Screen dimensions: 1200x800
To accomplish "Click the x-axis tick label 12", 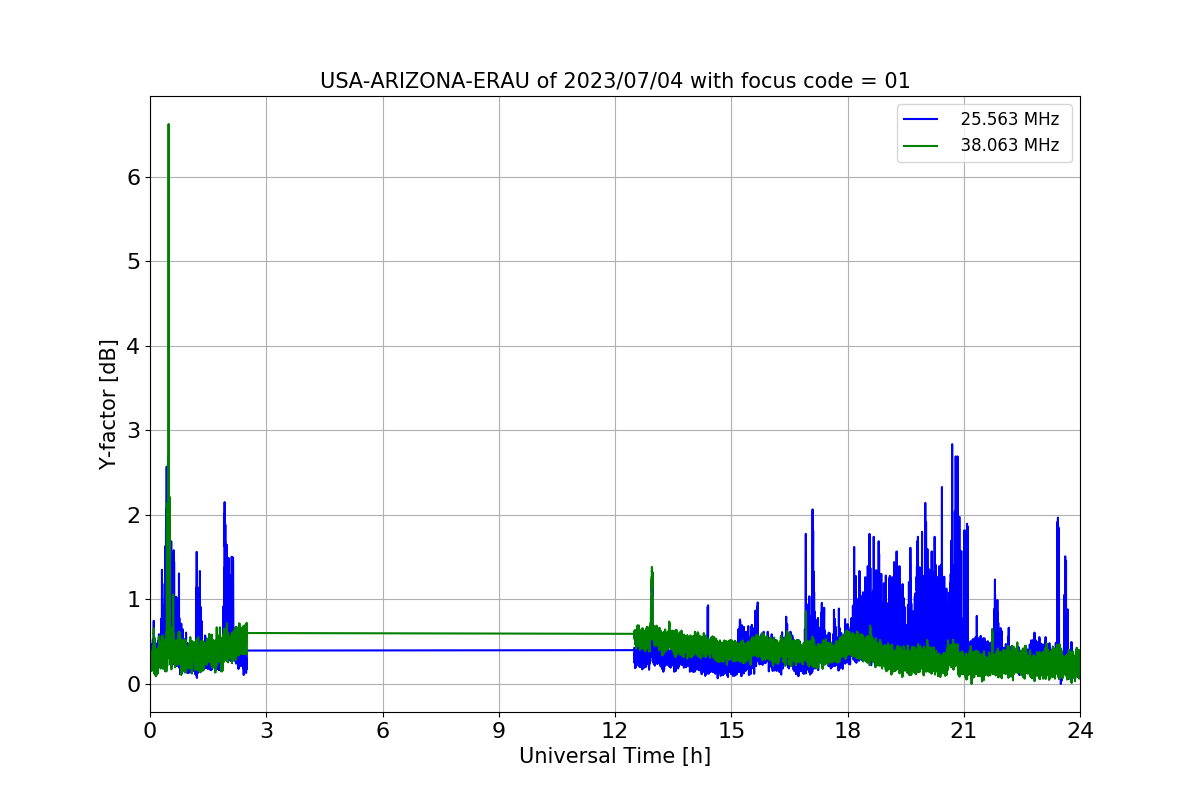I will tap(615, 731).
